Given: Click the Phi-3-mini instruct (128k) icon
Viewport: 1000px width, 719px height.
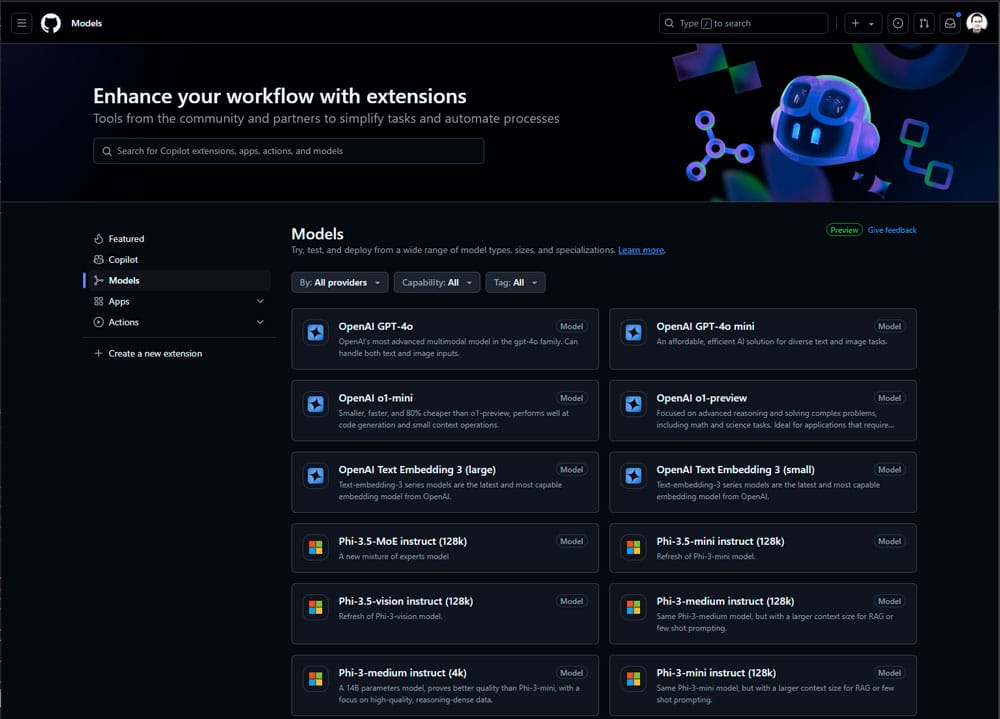Looking at the screenshot, I should (x=633, y=679).
